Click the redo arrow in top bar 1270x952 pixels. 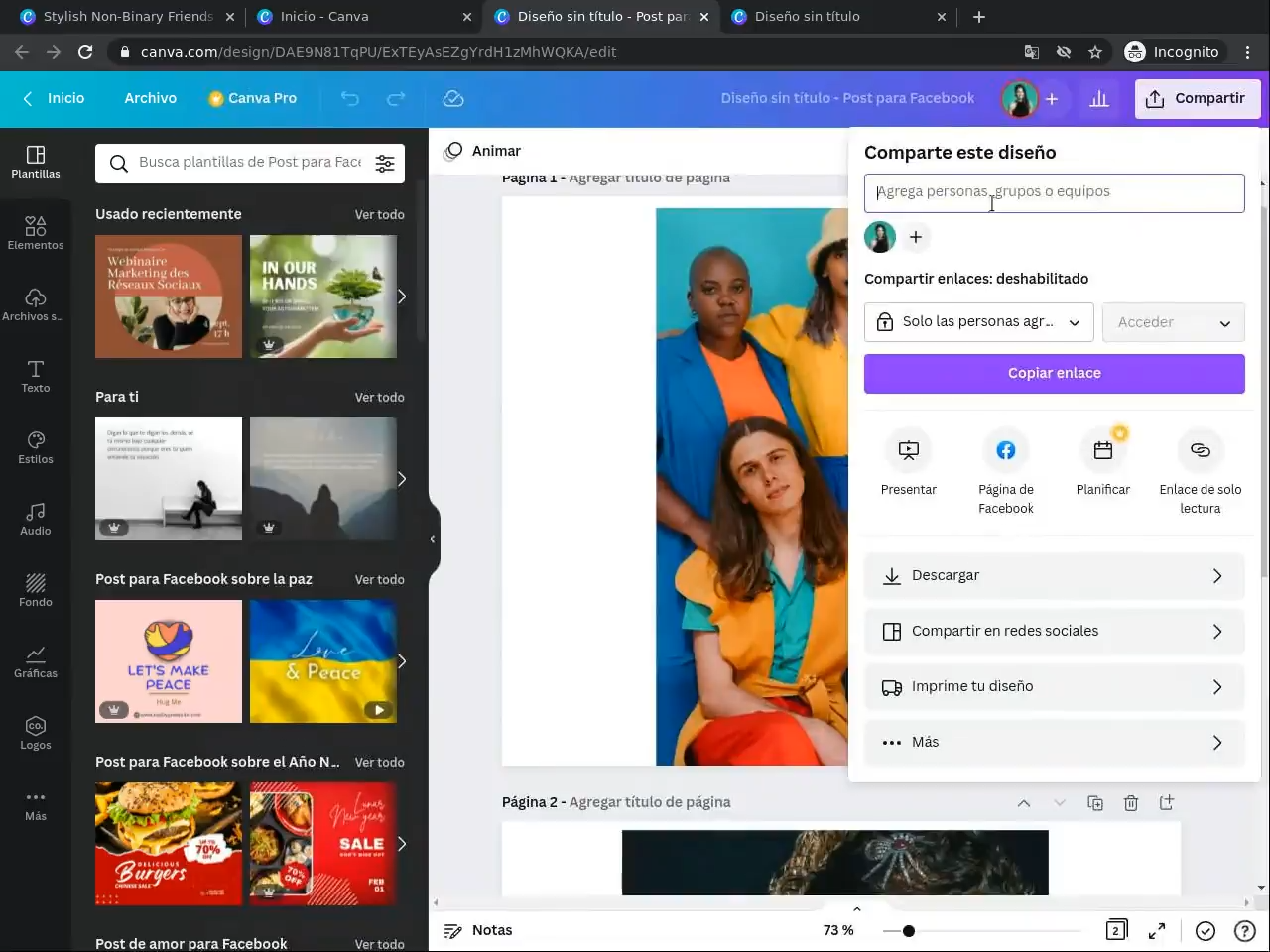396,98
